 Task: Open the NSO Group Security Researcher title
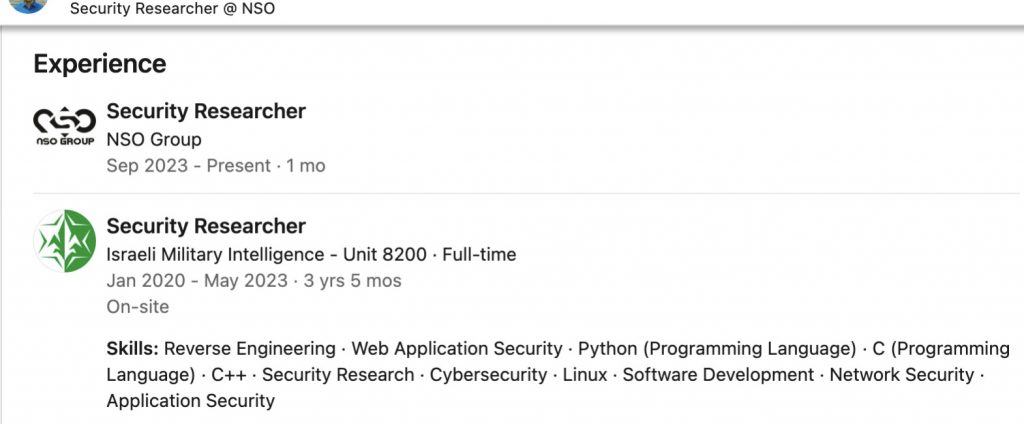click(206, 111)
